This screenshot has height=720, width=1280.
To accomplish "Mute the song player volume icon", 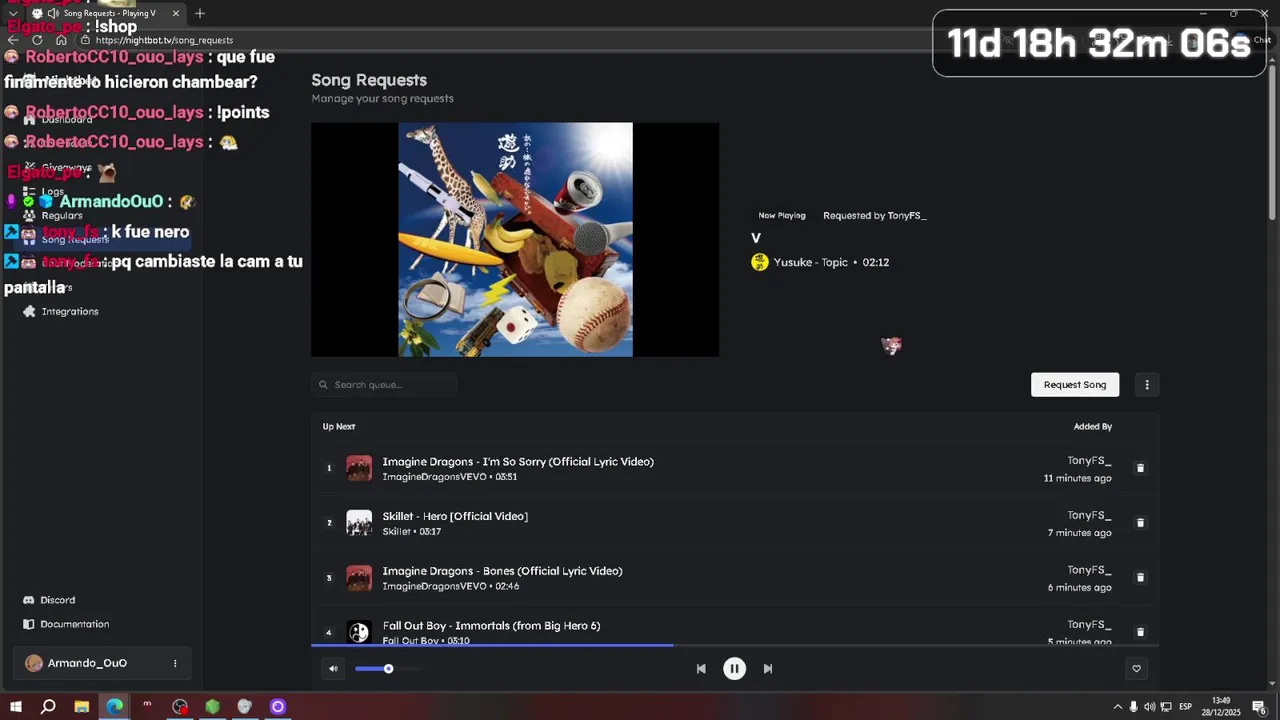I will click(333, 669).
